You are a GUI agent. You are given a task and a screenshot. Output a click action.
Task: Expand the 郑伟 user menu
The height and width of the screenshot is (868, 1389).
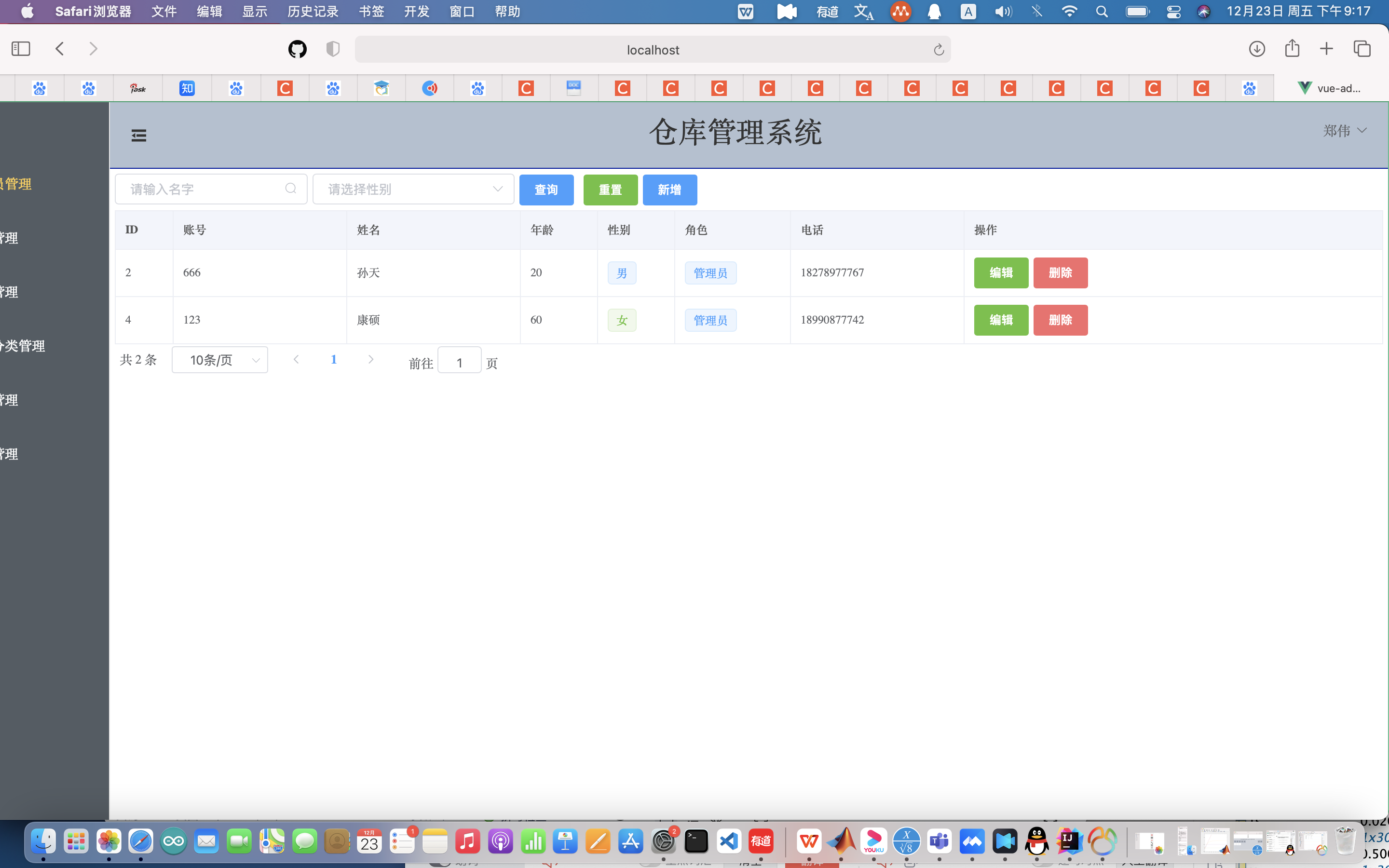click(1345, 131)
